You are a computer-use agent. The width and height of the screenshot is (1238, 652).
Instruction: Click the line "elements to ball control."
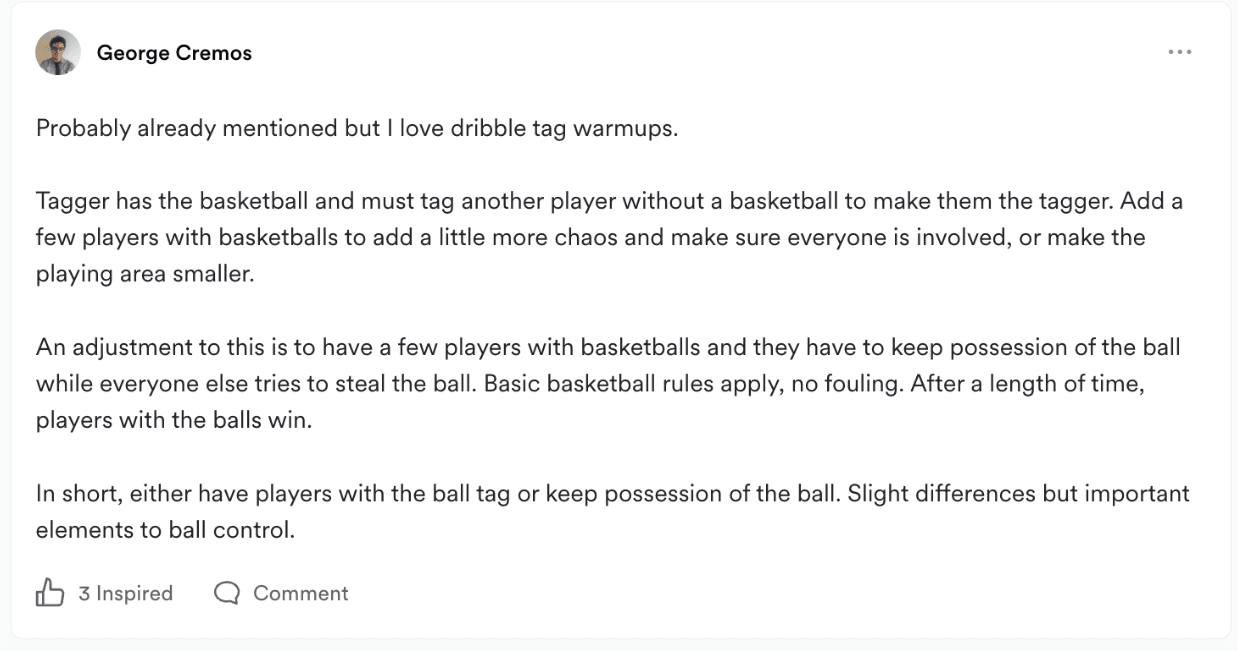[x=166, y=530]
